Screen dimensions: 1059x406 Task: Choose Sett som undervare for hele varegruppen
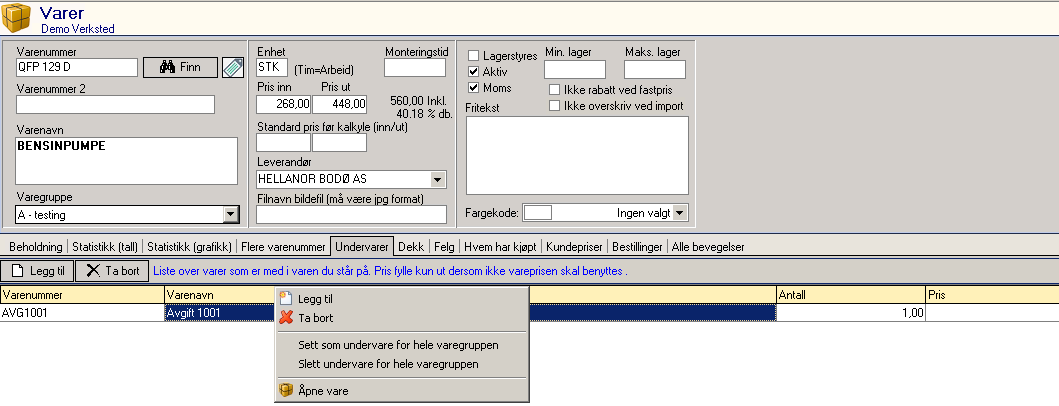401,345
